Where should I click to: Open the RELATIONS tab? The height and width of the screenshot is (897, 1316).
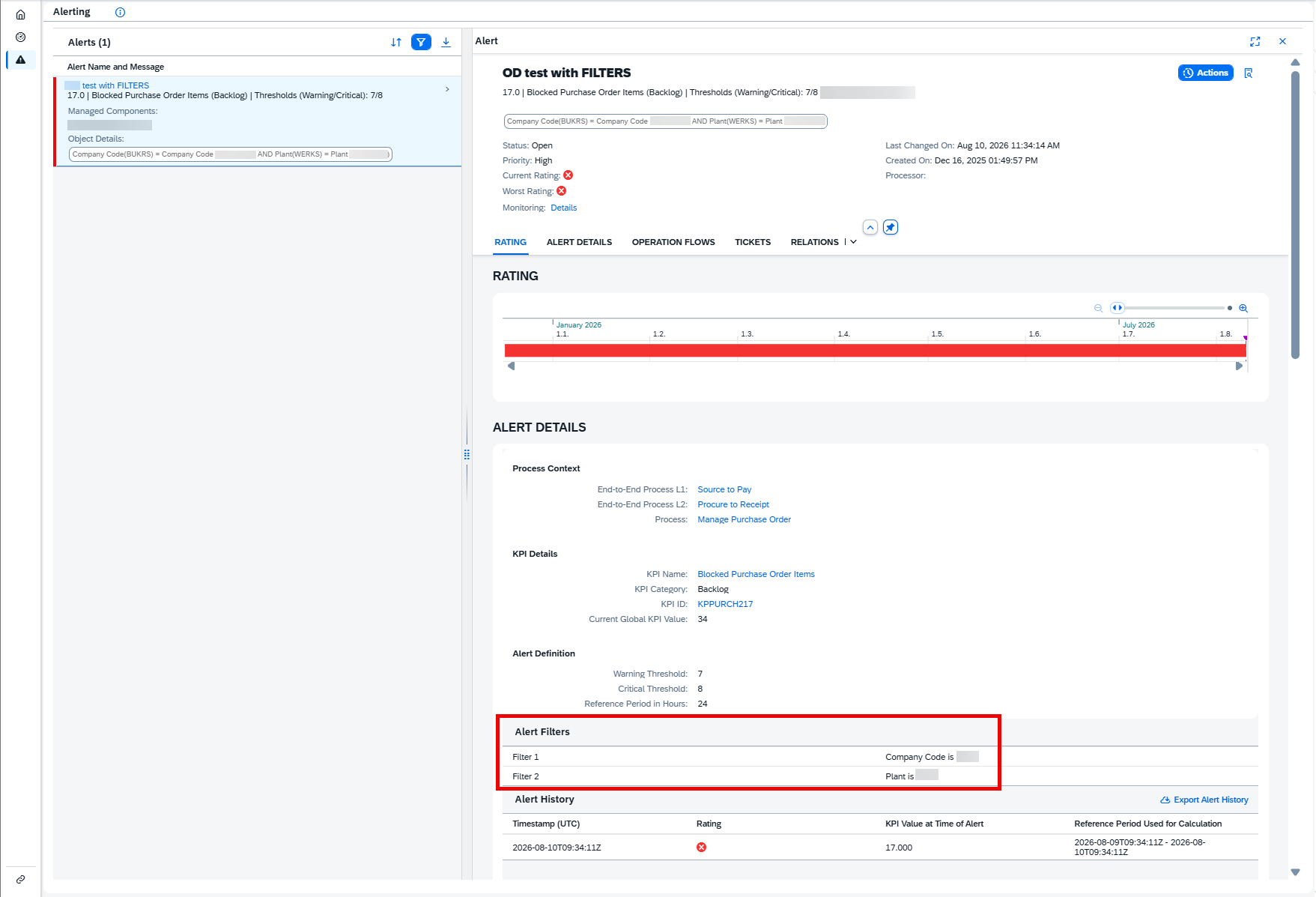pos(814,242)
